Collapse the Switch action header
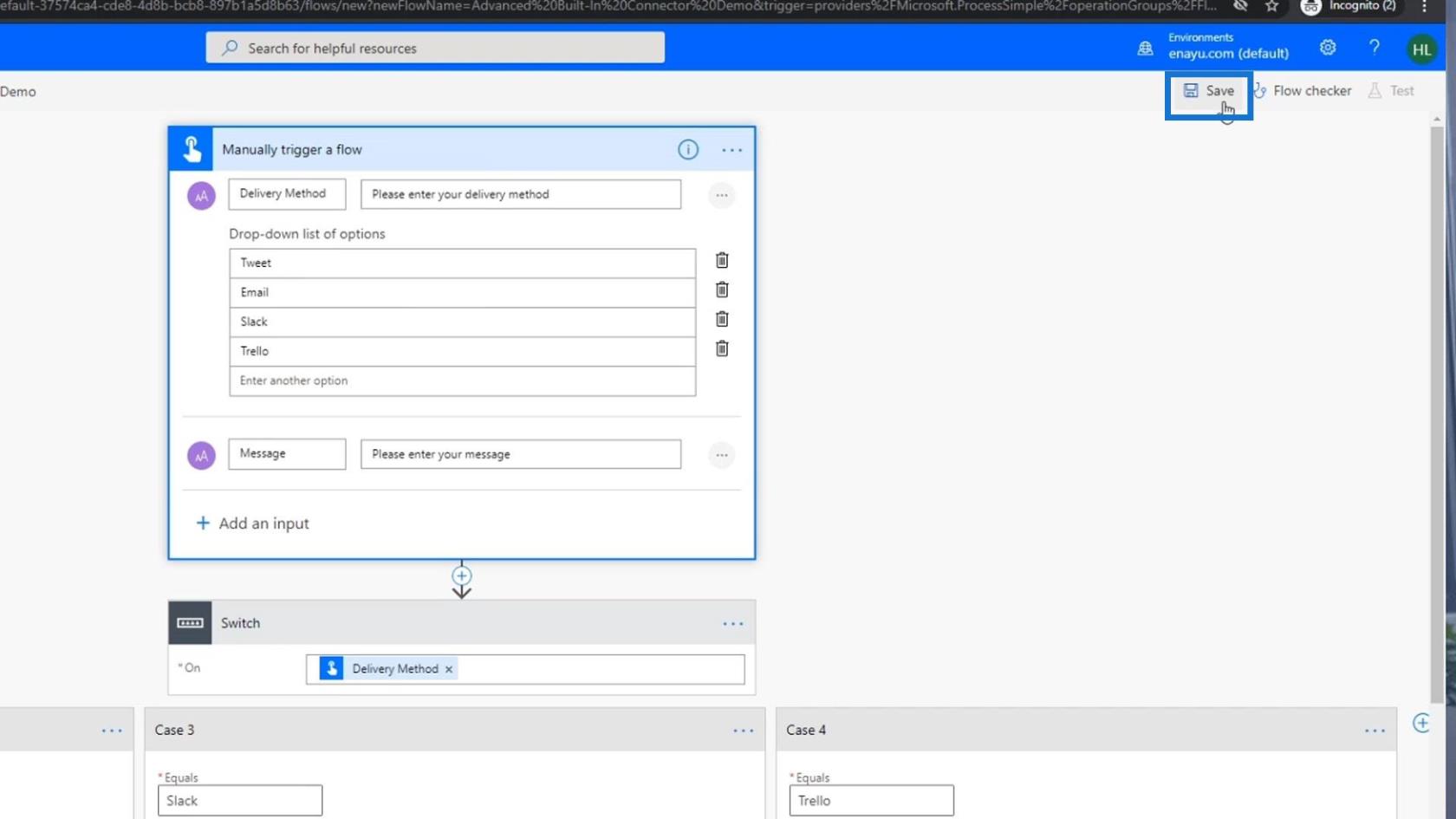 point(461,623)
